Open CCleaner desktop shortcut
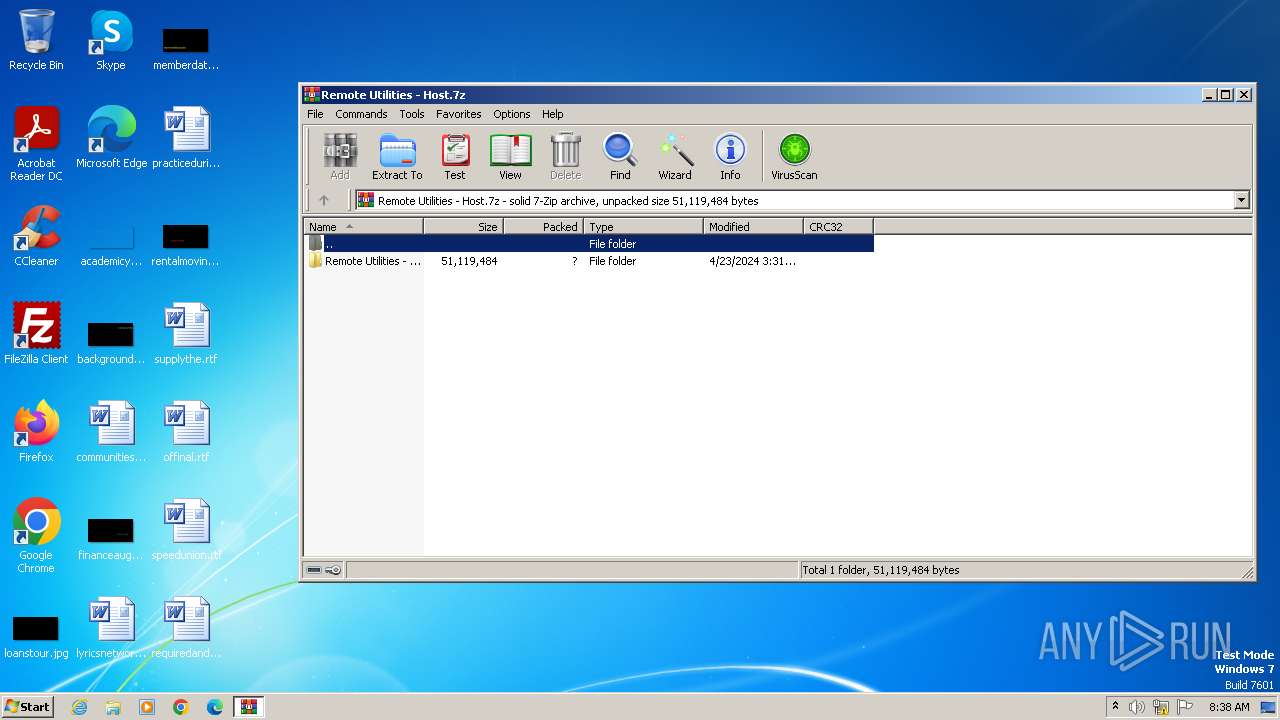The image size is (1280, 720). [36, 236]
